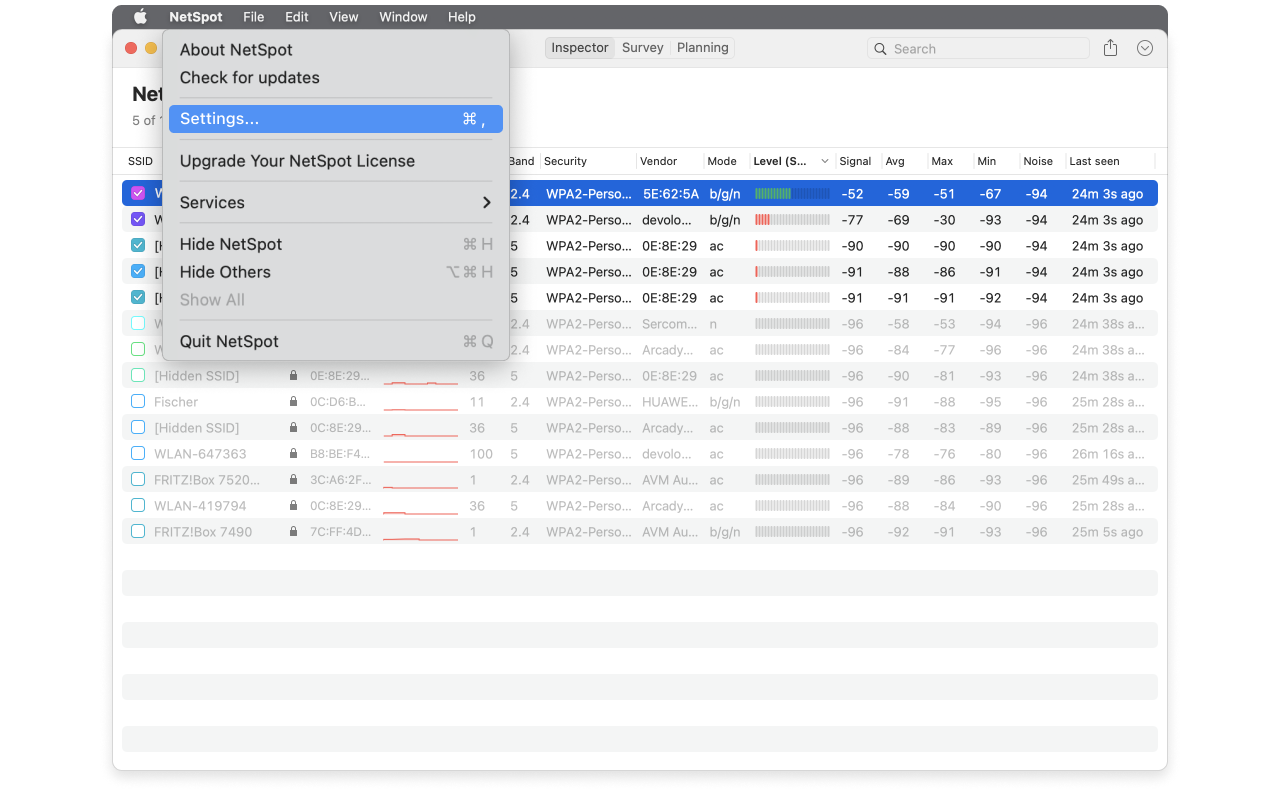
Task: Click HUAWE... vendor cell
Action: 670,402
